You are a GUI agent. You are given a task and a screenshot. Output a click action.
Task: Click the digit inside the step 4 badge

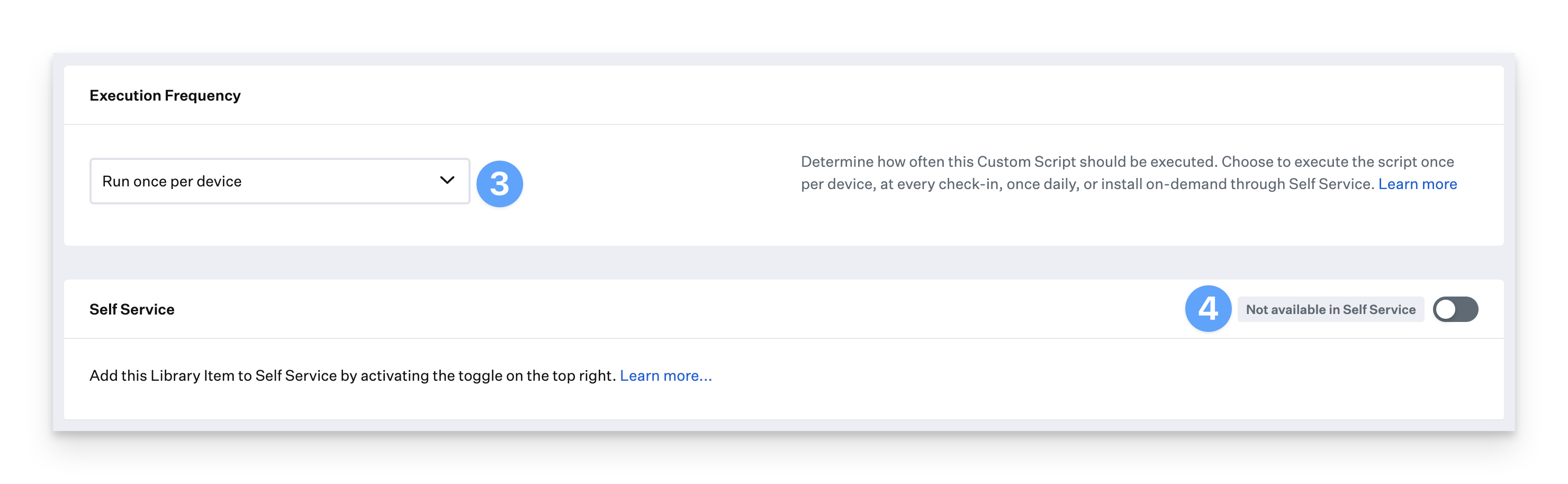pos(1207,309)
